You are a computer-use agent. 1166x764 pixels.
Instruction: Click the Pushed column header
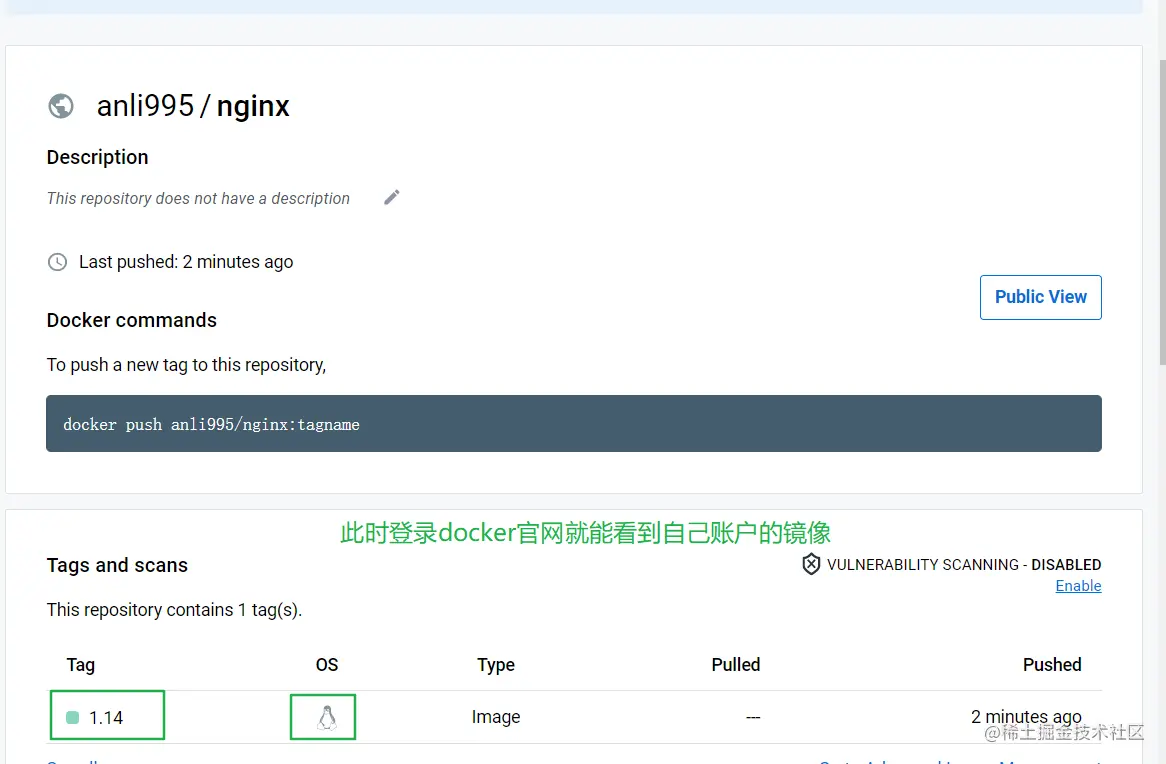pos(1052,664)
